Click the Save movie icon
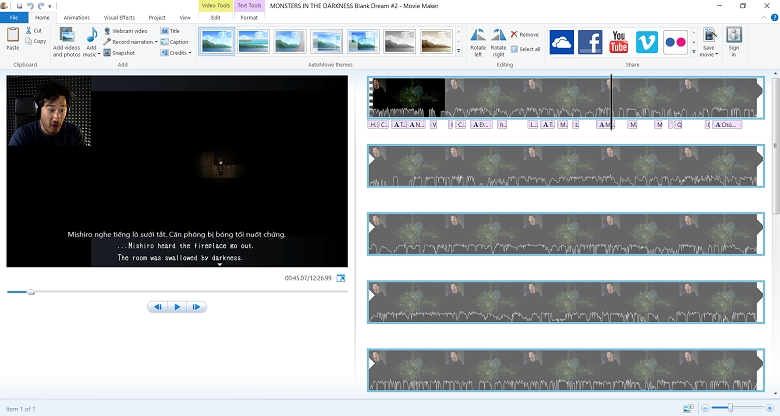The height and width of the screenshot is (416, 780). [709, 35]
